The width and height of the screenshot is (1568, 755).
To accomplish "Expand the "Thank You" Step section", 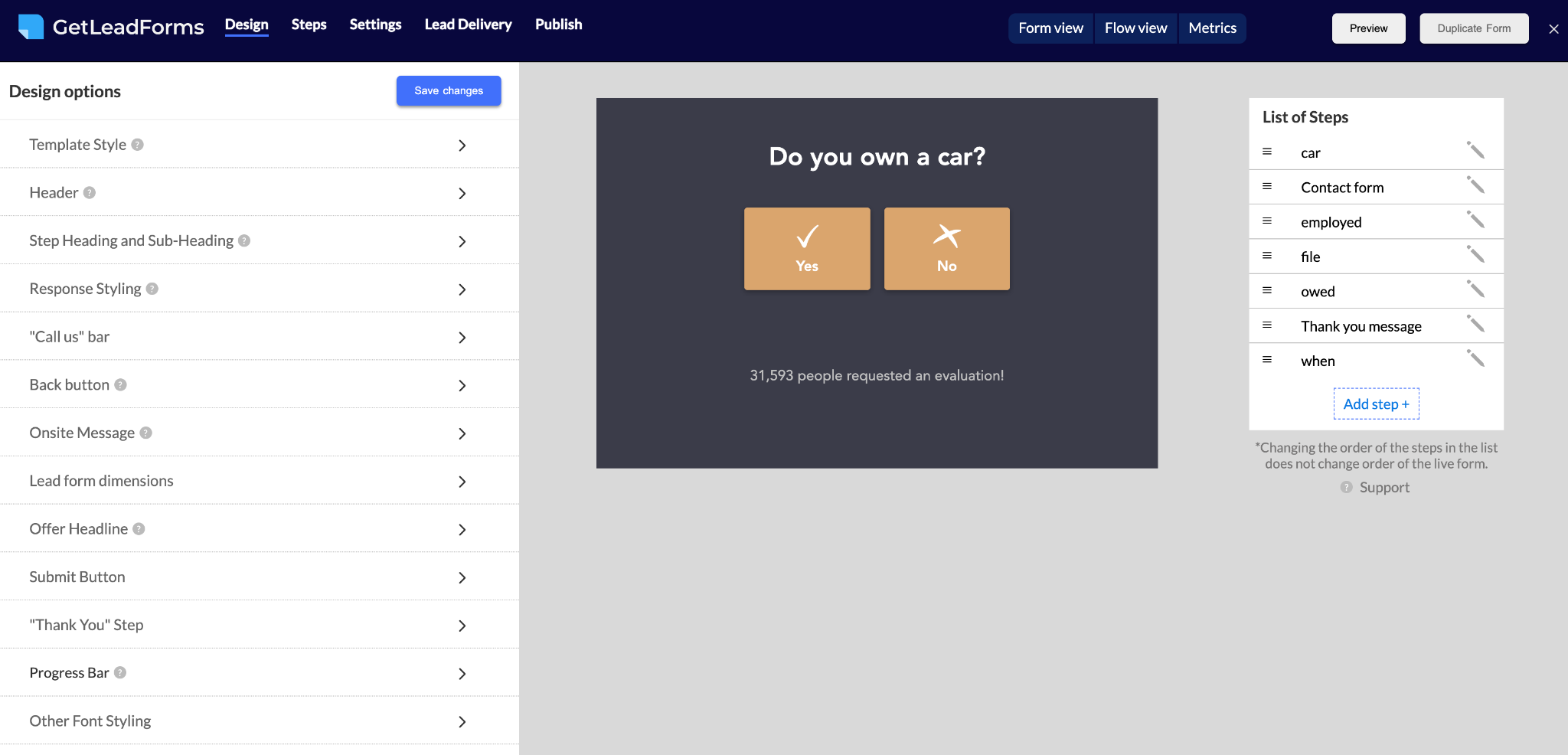I will [x=462, y=626].
